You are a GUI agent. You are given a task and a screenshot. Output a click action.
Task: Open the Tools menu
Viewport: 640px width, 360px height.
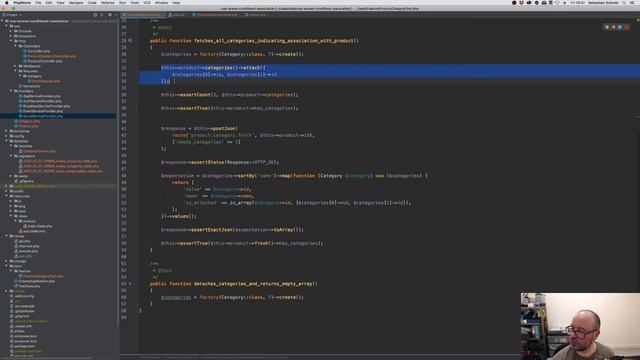pos(134,3)
